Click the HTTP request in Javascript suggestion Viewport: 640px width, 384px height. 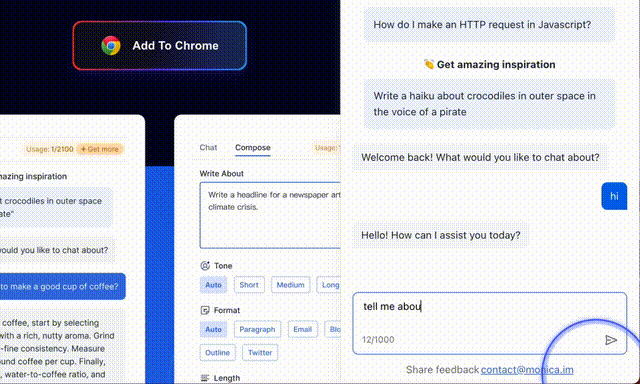[x=489, y=25]
